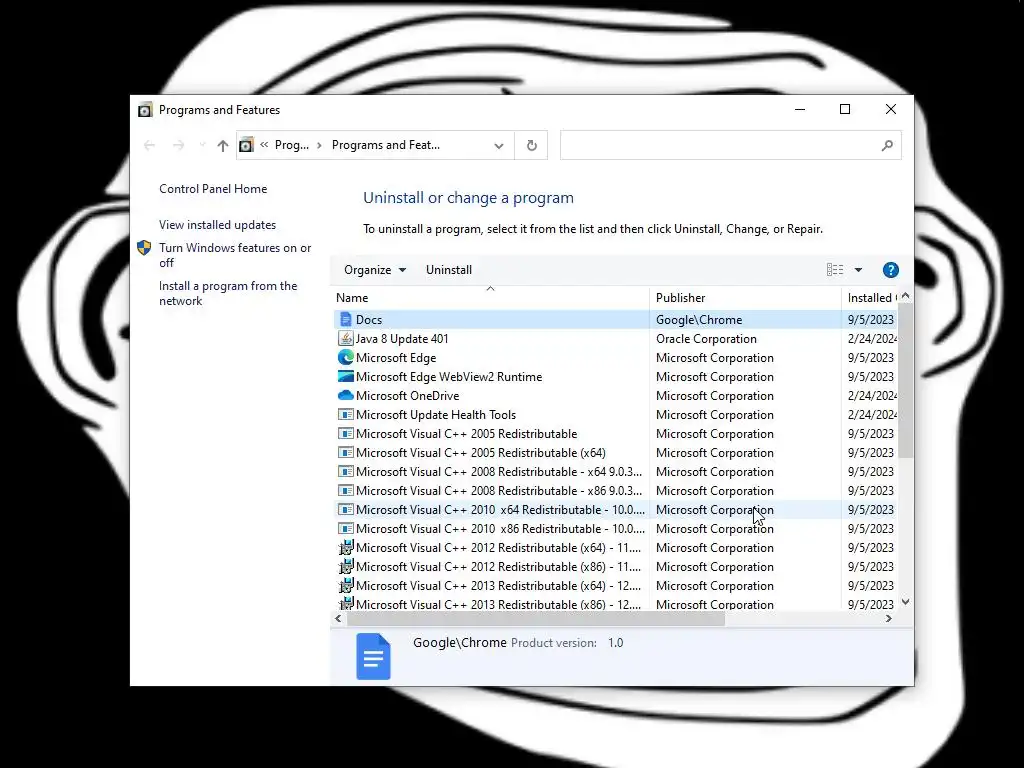Select Visual C++ 2013 Redistributable (x86) entry
The width and height of the screenshot is (1024, 768).
click(x=498, y=604)
